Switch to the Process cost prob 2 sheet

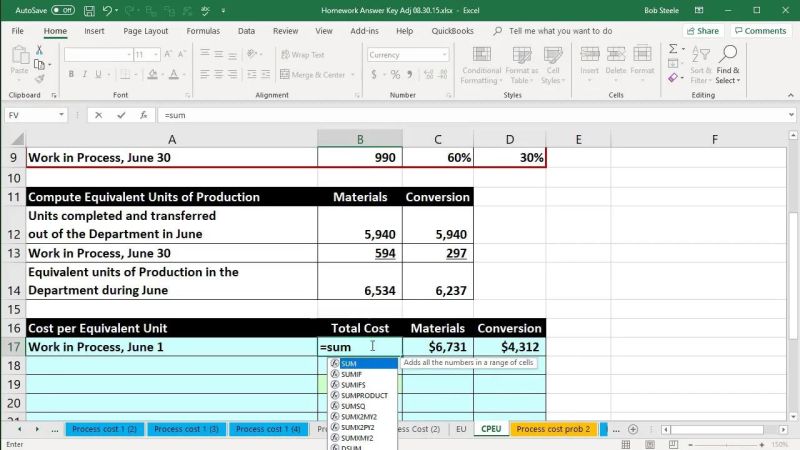[553, 429]
